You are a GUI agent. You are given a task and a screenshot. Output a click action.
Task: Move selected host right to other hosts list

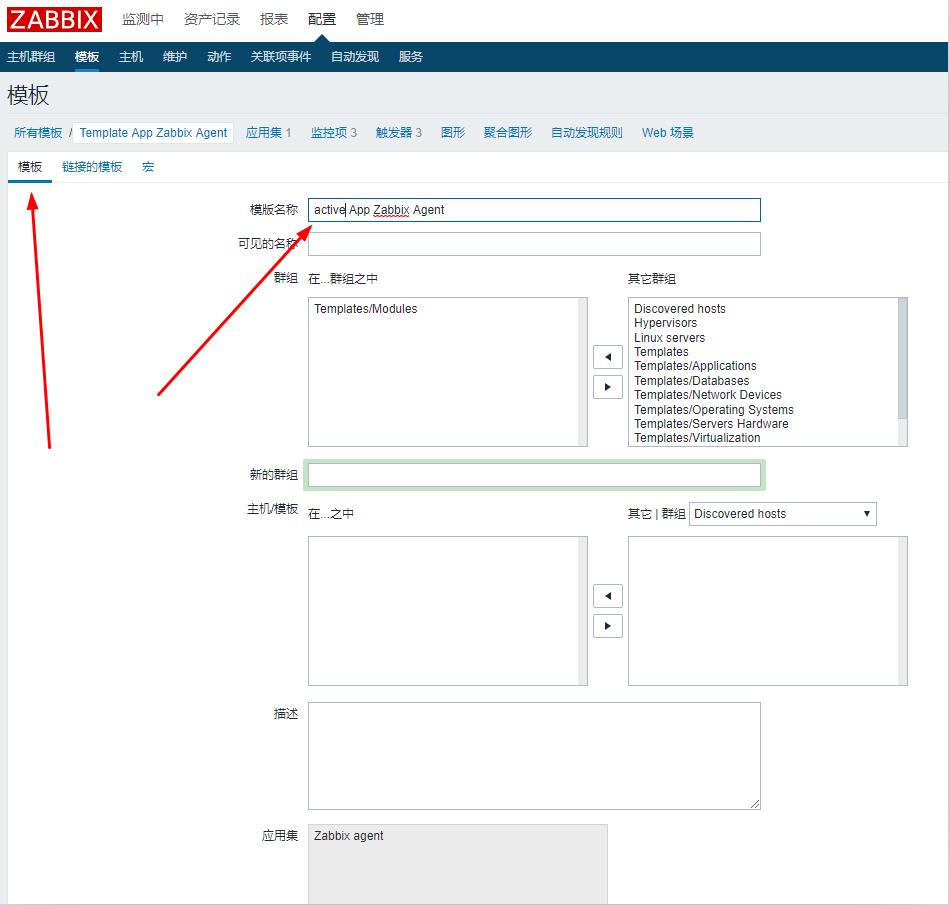click(x=608, y=626)
